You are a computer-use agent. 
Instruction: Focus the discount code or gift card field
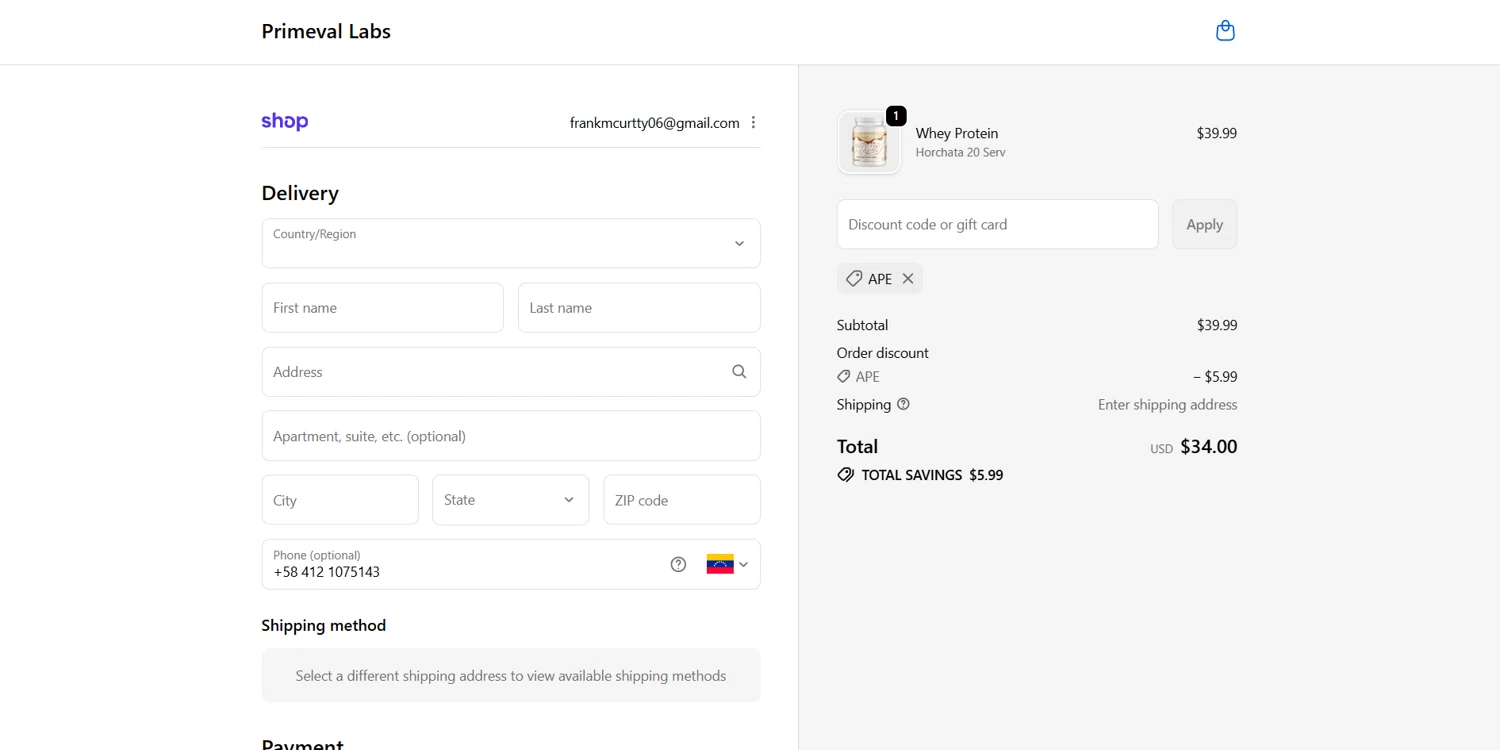click(998, 224)
